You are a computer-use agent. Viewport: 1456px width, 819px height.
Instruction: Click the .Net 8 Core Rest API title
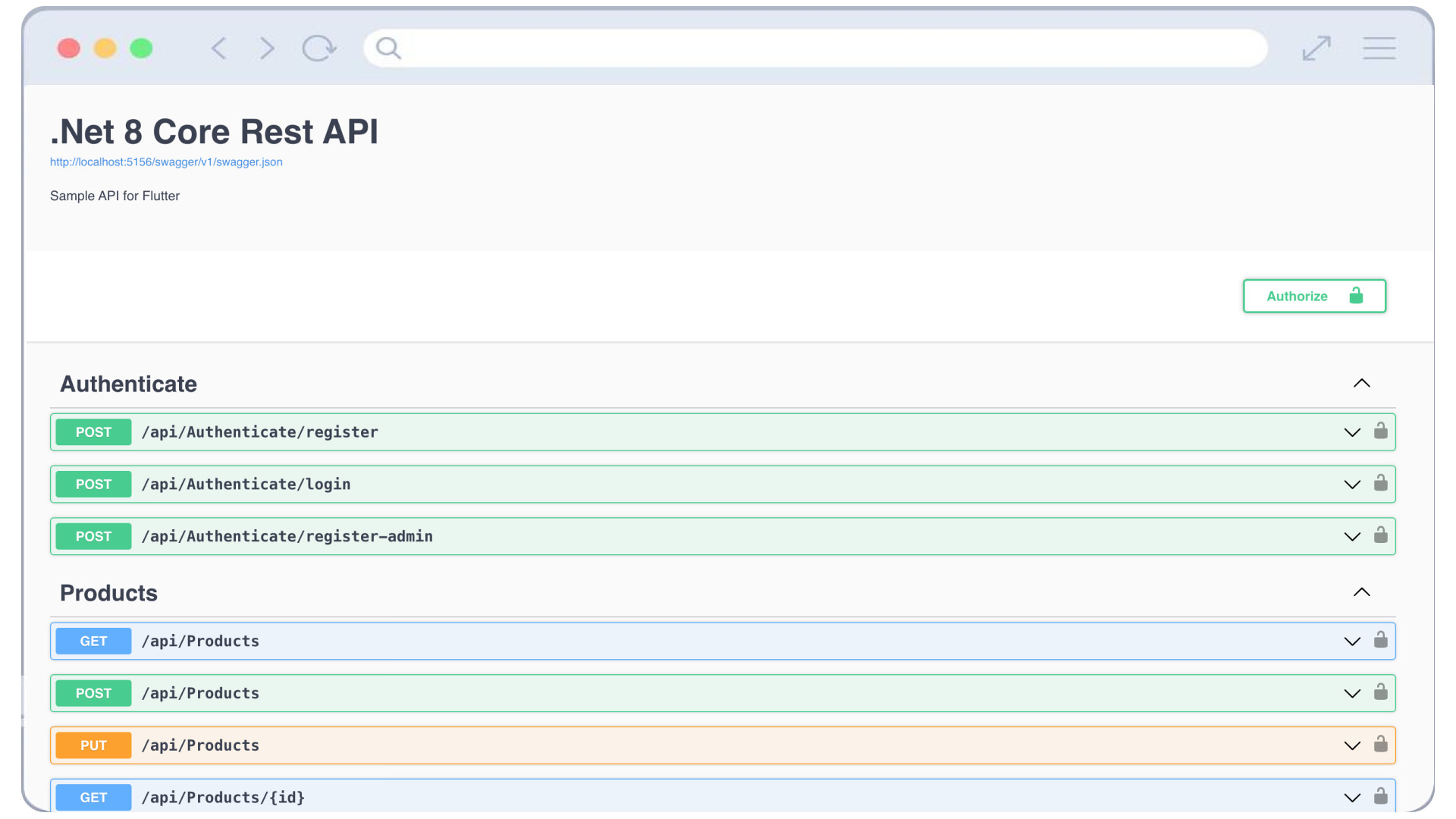(x=215, y=132)
